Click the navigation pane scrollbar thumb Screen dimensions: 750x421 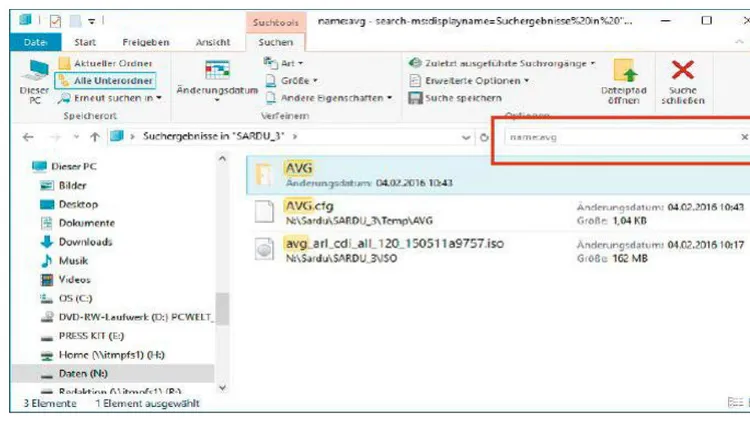[222, 309]
